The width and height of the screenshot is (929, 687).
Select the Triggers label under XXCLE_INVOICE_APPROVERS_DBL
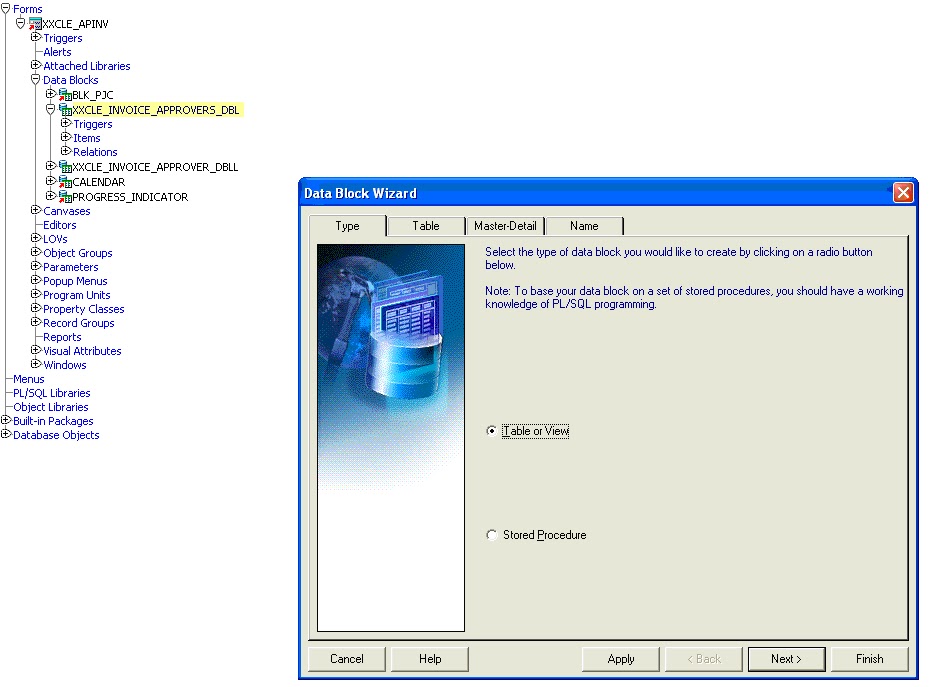(x=92, y=124)
